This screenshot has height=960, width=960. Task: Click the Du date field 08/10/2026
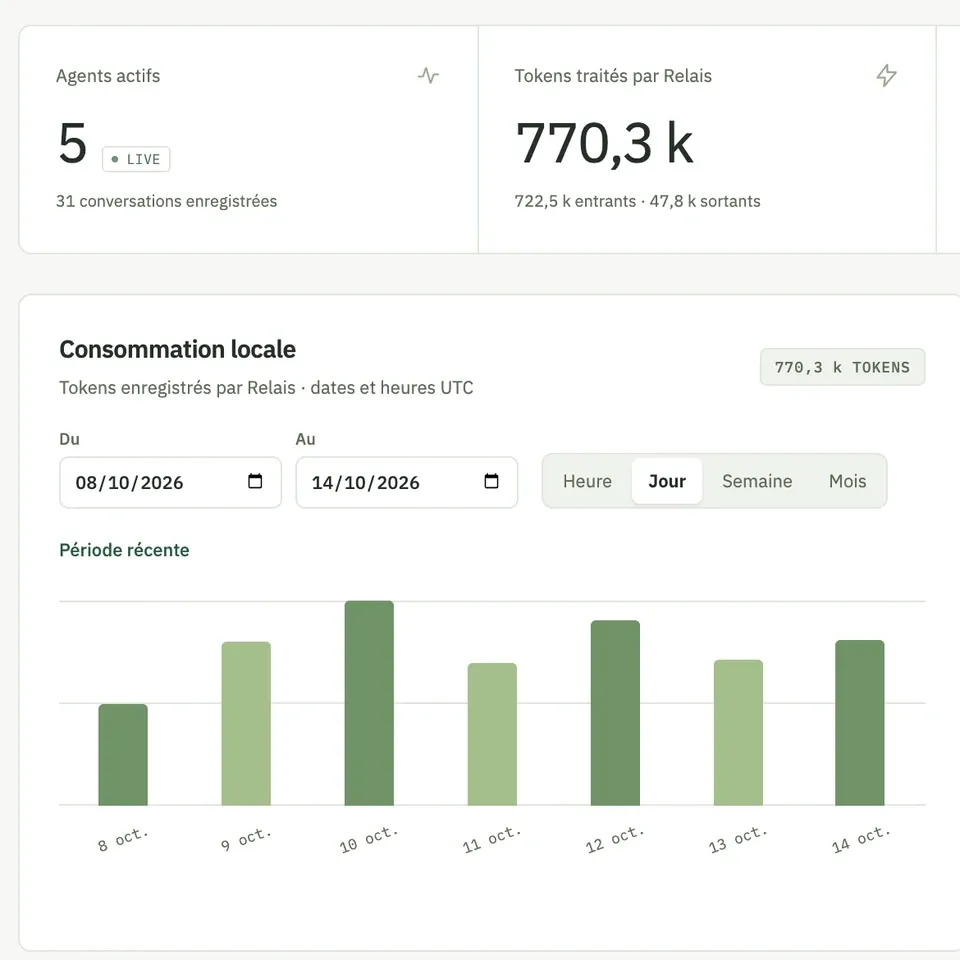pyautogui.click(x=170, y=482)
